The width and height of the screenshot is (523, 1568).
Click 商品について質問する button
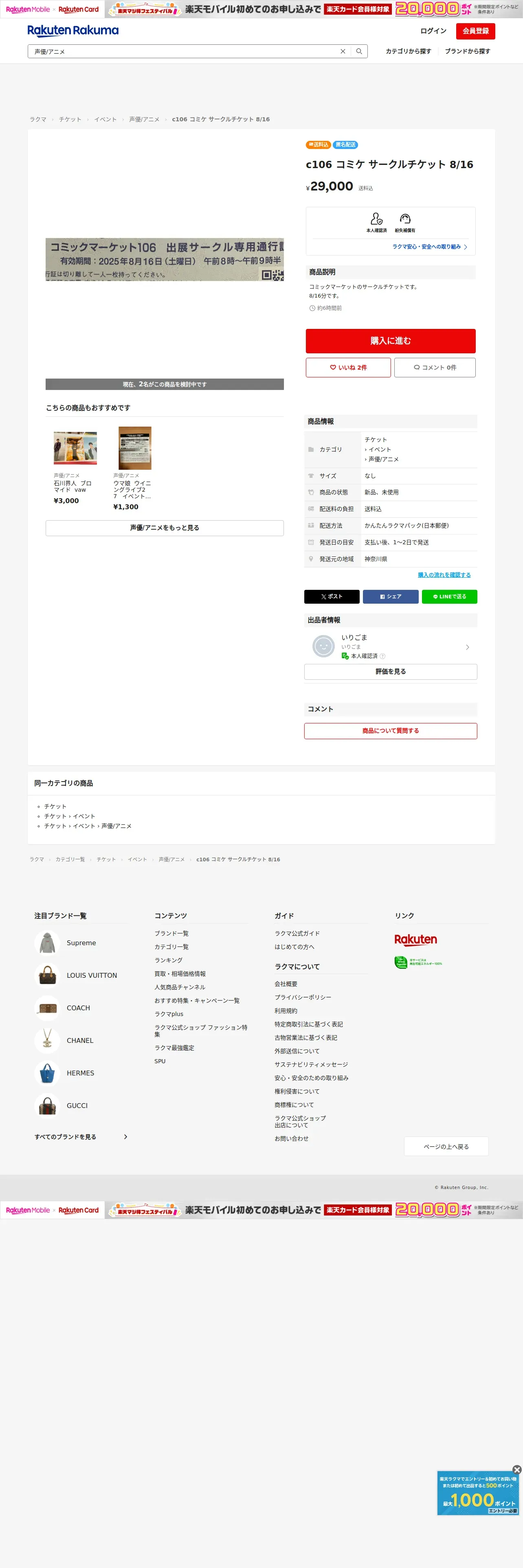390,731
